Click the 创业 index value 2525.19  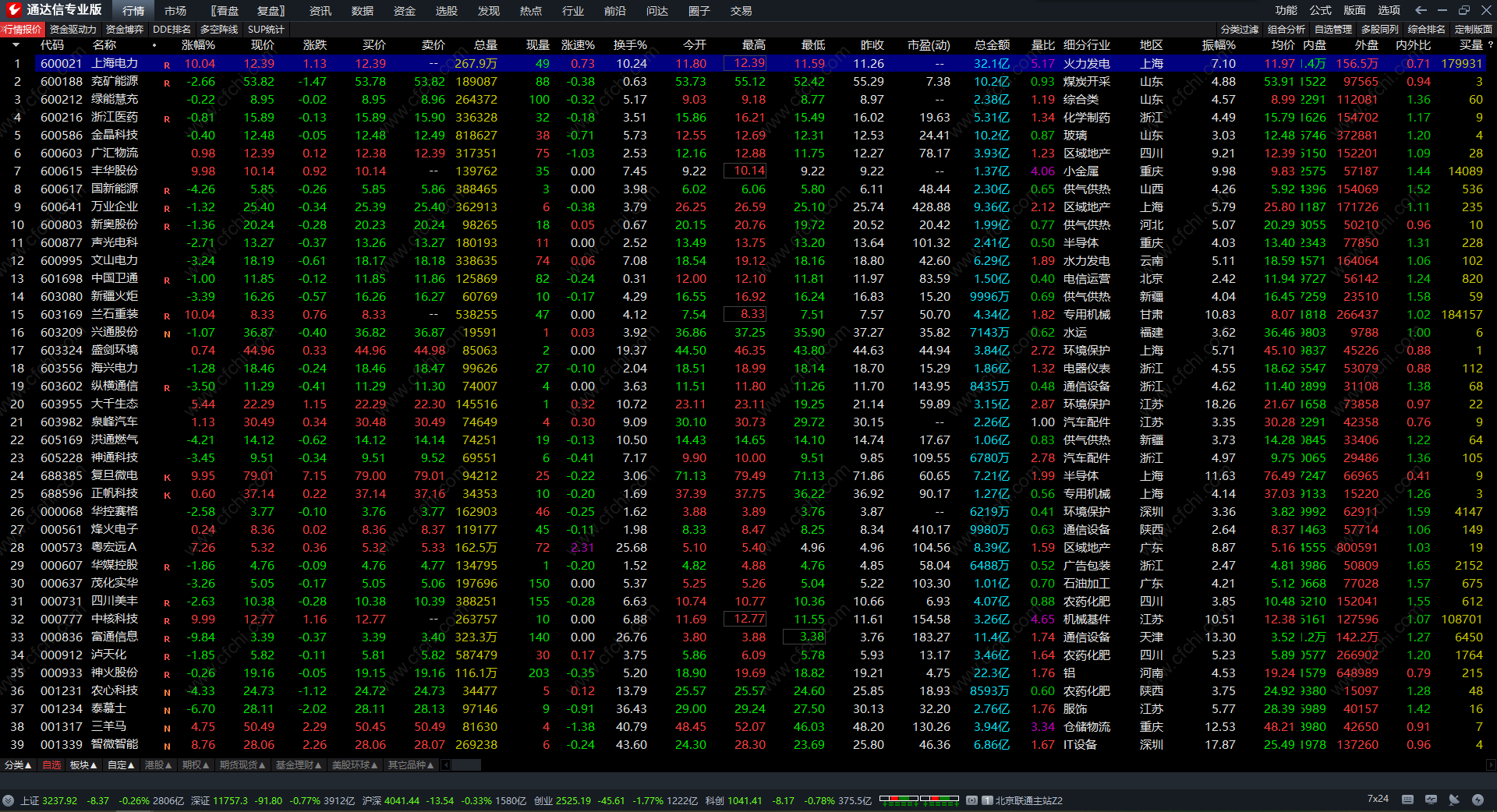573,800
